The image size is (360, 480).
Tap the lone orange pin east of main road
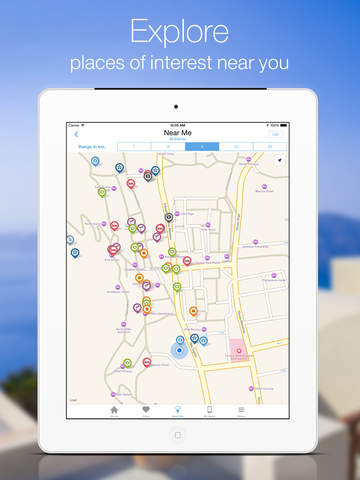pos(193,311)
